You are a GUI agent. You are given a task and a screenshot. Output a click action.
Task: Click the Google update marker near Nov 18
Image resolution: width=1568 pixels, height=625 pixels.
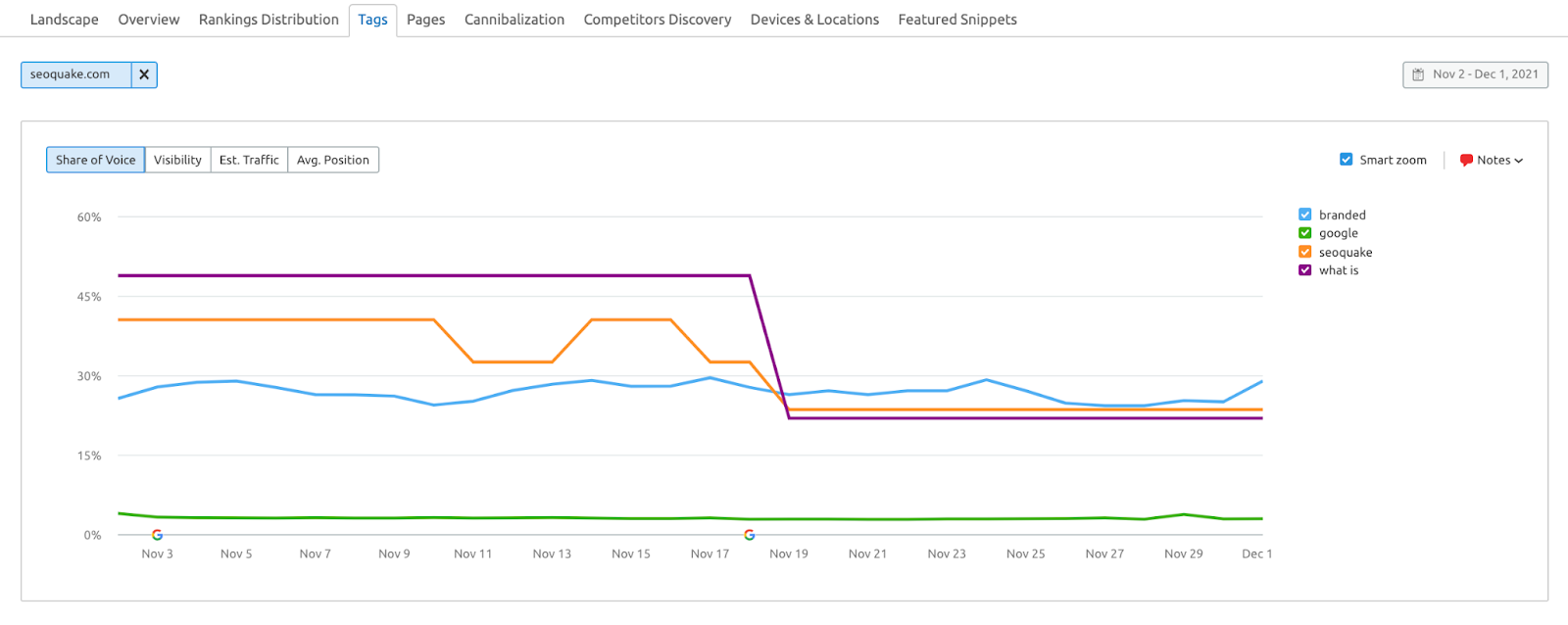point(749,535)
